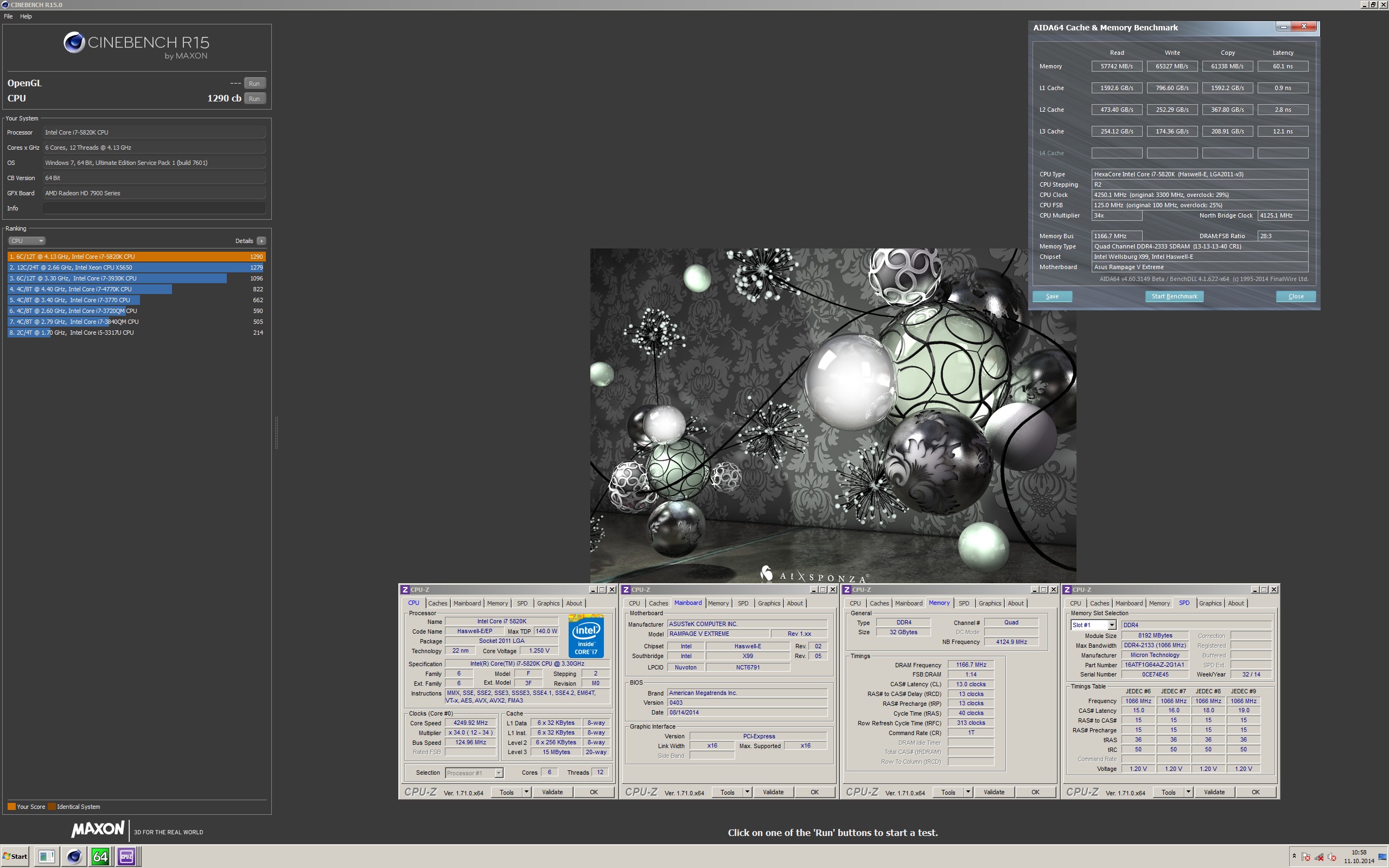Expand the Tools arrow in the CPU-Z CPU window
Screen dimensions: 1389x868
point(526,792)
